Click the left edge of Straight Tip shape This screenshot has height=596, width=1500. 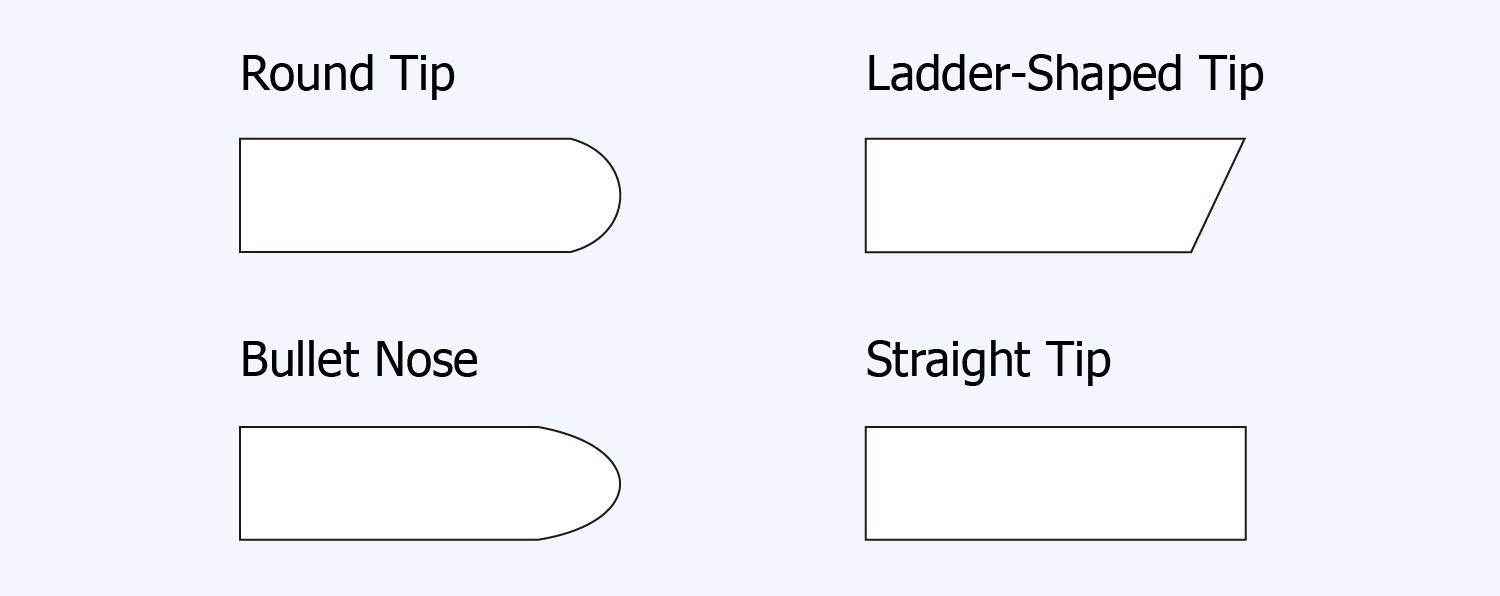[x=866, y=483]
